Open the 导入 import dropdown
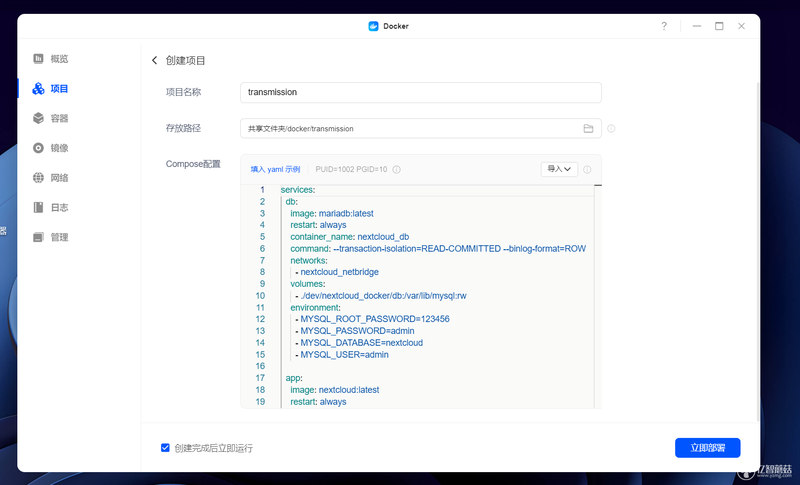The height and width of the screenshot is (485, 800). tap(559, 169)
